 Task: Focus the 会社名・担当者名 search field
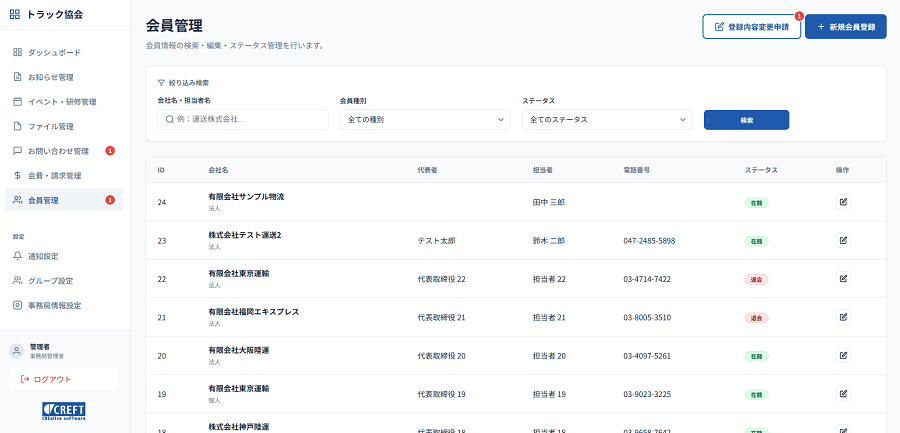[x=243, y=120]
